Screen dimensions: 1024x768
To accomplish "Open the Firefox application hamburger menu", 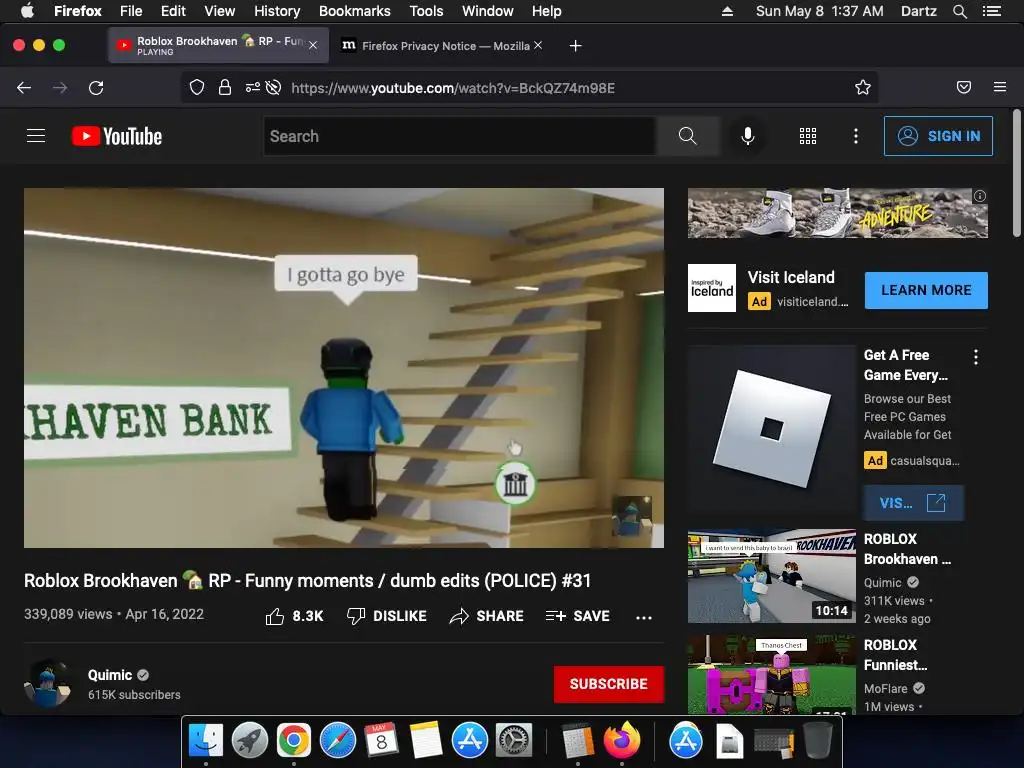I will pos(1000,87).
